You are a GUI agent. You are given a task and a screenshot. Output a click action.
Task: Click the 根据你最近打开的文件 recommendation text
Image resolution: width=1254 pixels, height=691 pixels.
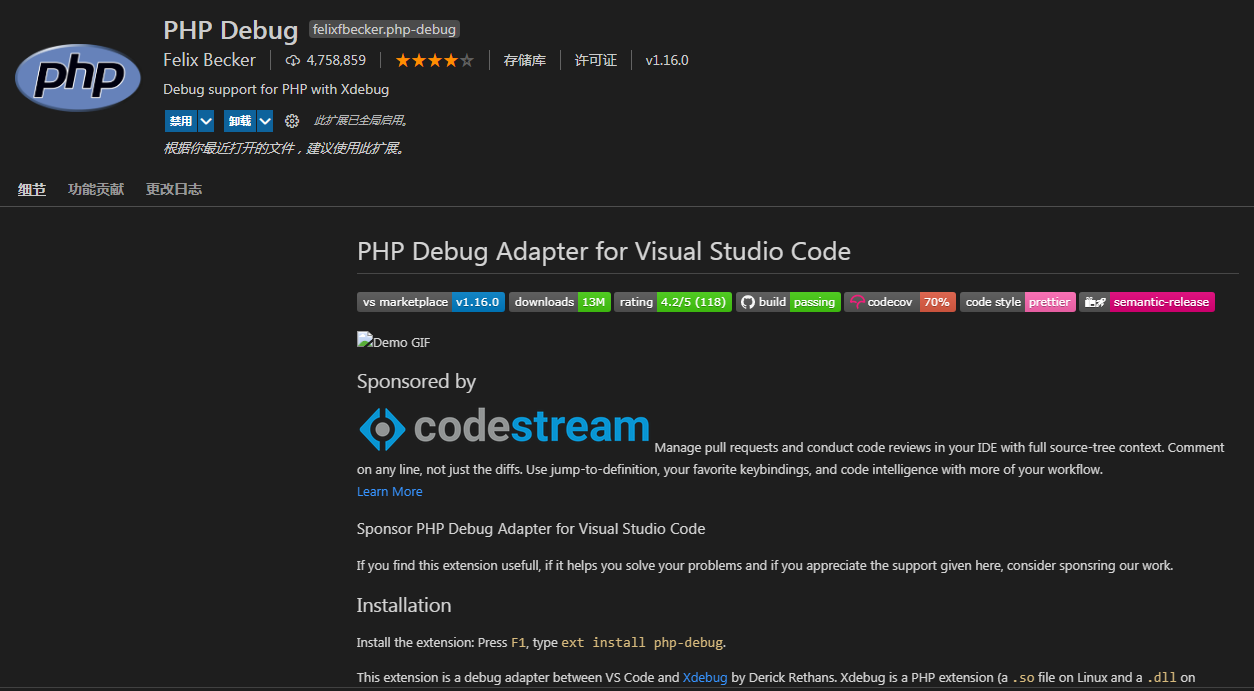point(283,148)
